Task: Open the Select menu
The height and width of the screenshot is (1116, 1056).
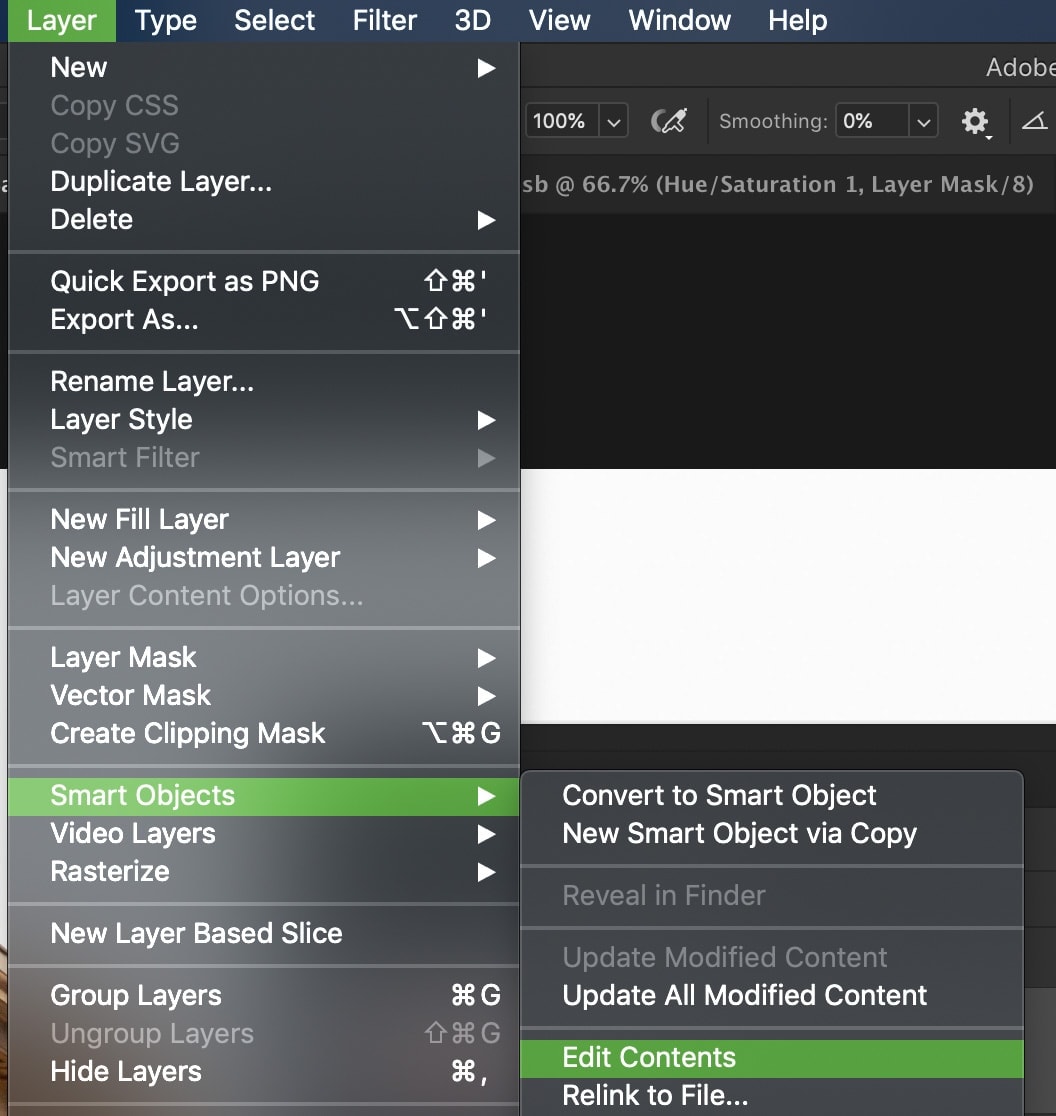Action: pos(275,21)
